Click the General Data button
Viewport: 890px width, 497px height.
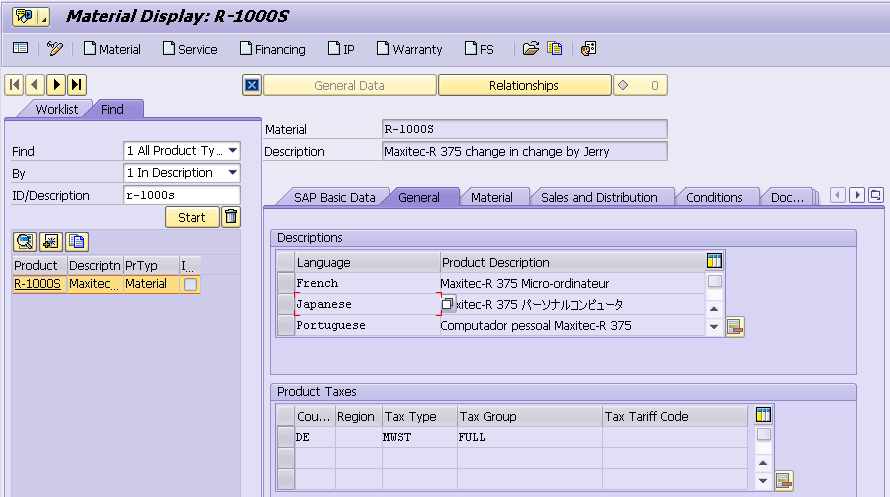[x=350, y=85]
